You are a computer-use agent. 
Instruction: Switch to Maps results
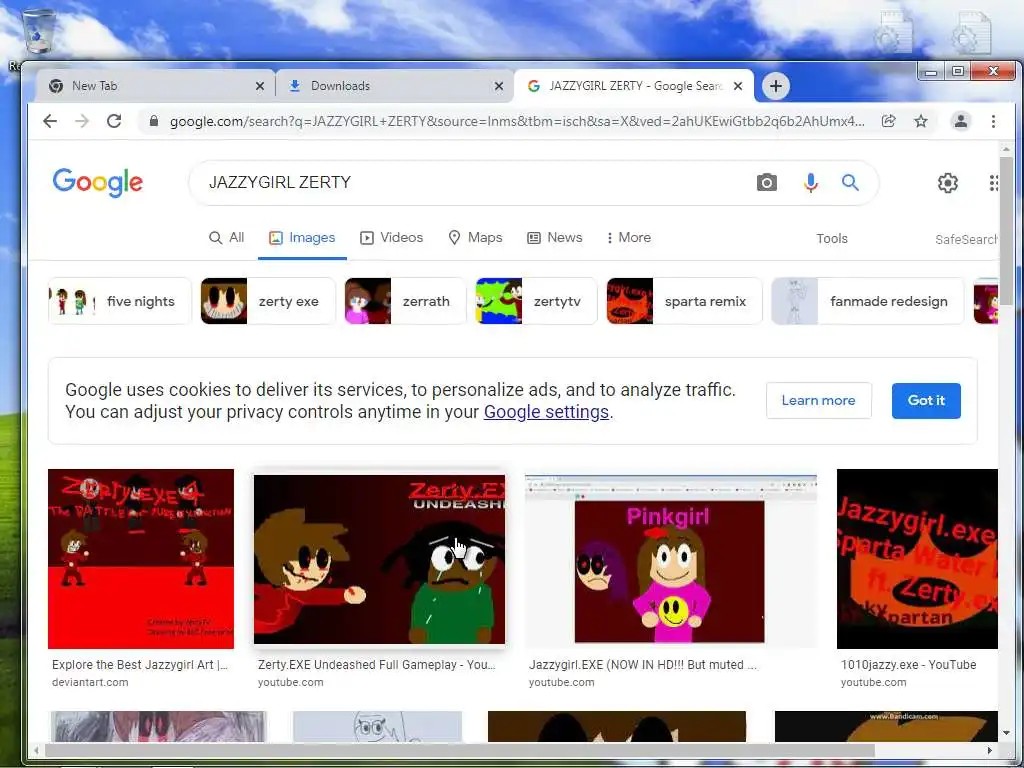tap(475, 238)
